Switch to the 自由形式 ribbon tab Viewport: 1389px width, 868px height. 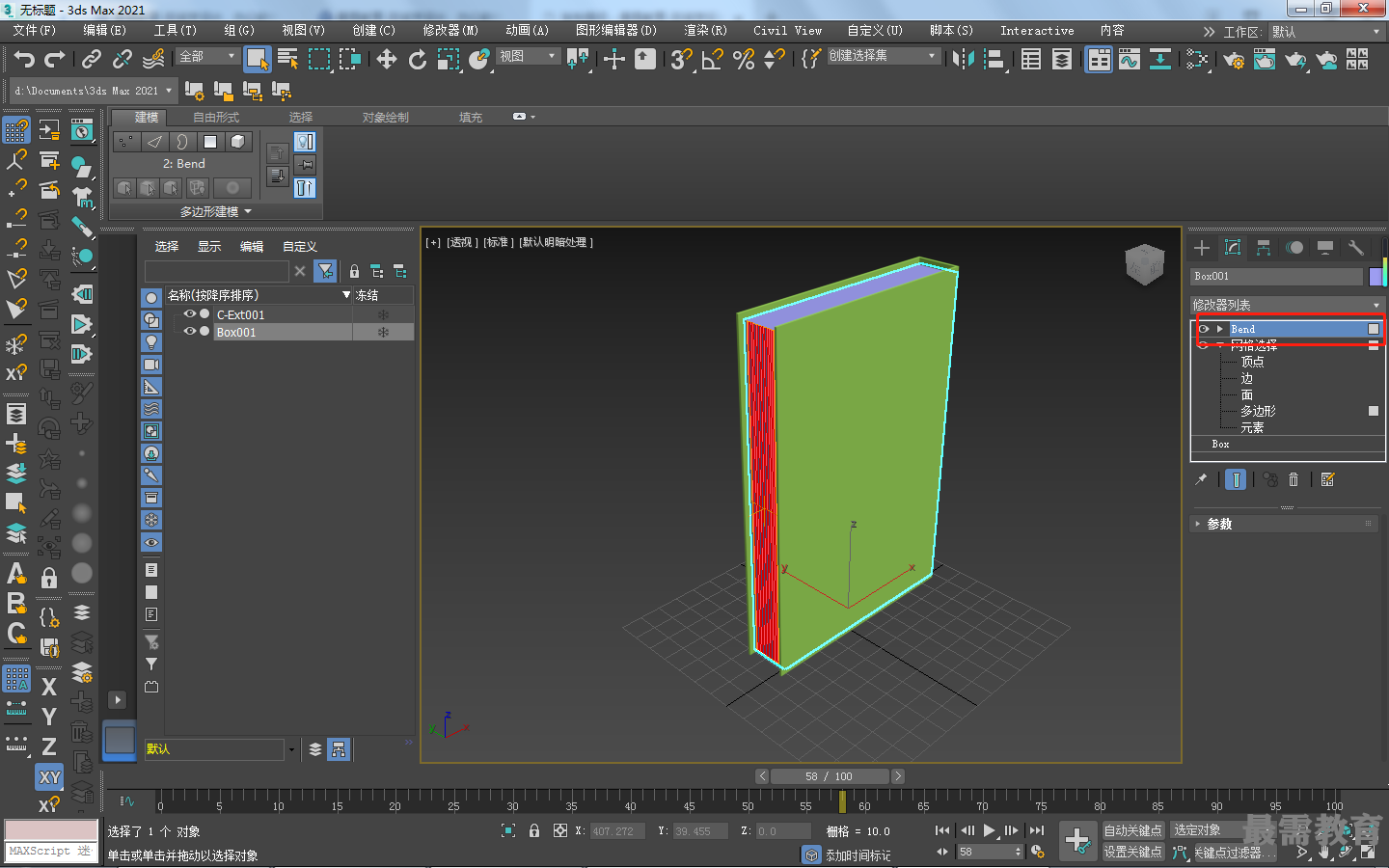tap(216, 118)
